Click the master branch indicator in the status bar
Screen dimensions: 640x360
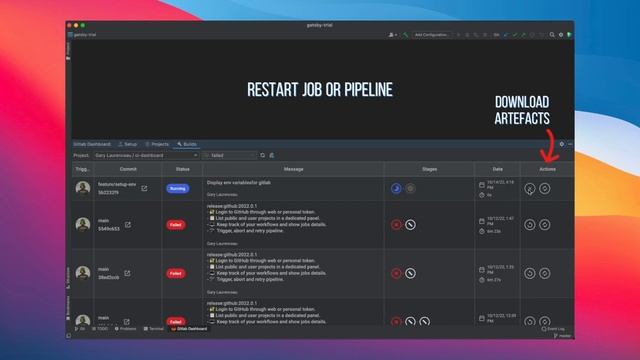562,336
